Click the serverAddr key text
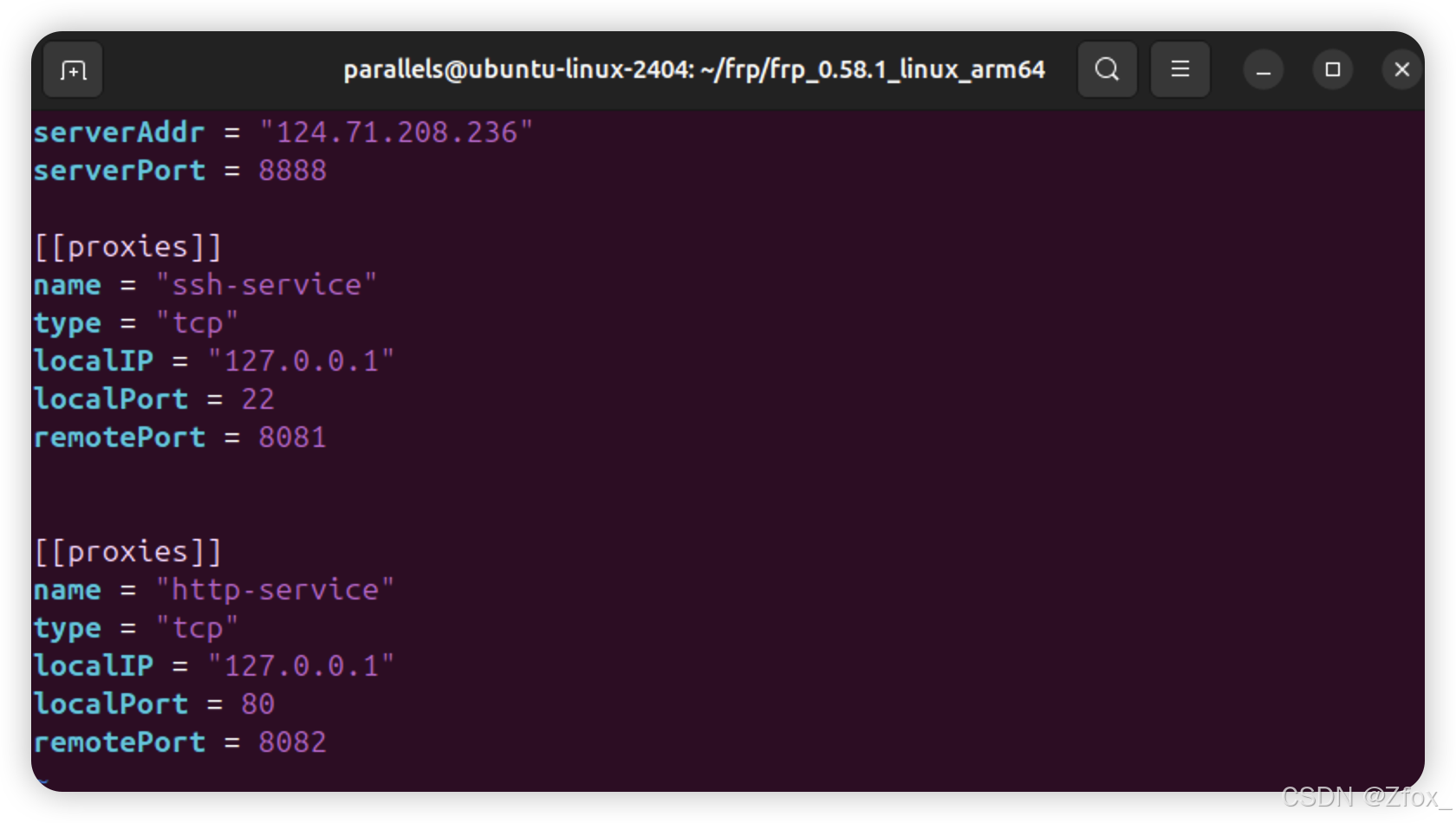The height and width of the screenshot is (823, 1456). pos(119,133)
